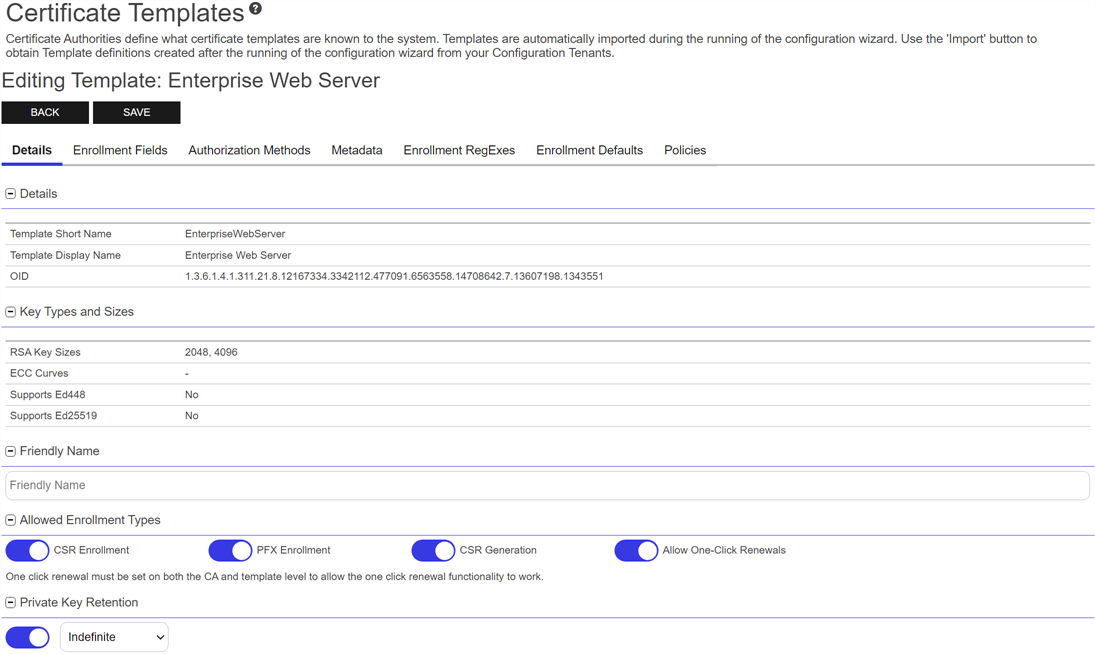
Task: Collapse the Key Types and Sizes section
Action: [x=11, y=312]
